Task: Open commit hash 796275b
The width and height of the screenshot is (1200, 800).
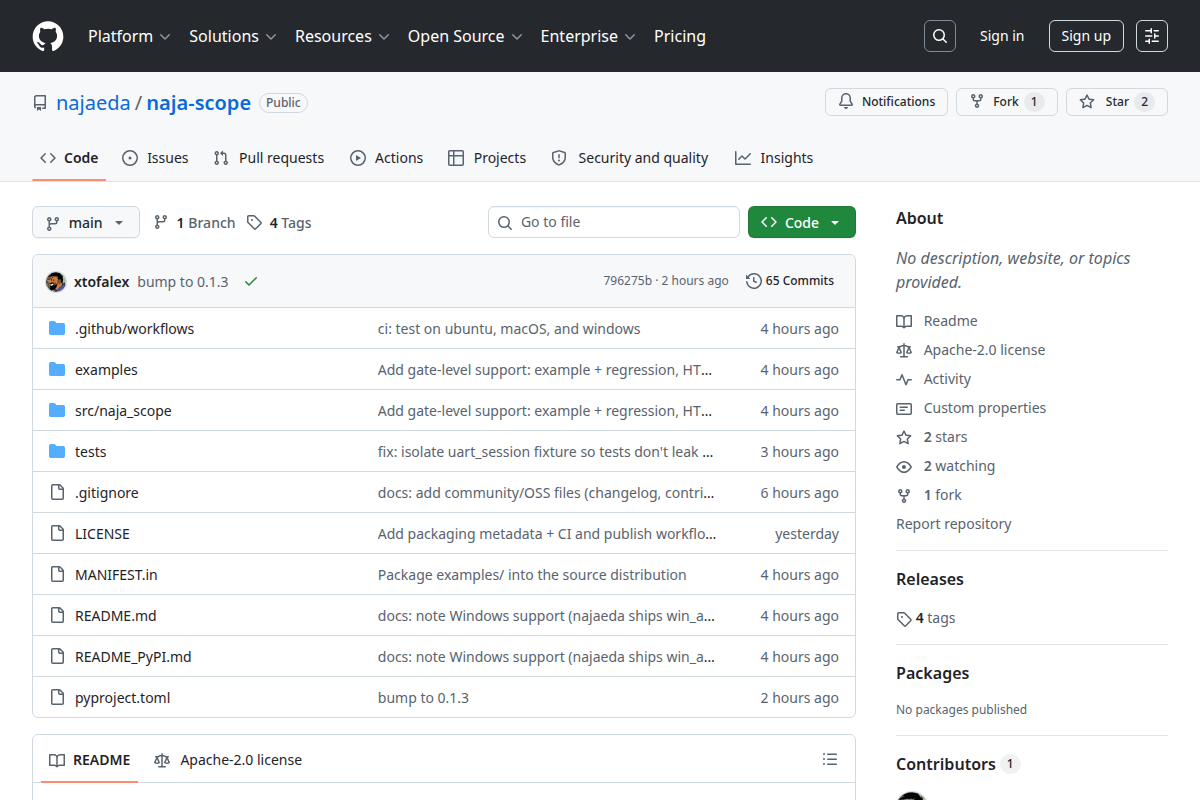Action: tap(627, 281)
